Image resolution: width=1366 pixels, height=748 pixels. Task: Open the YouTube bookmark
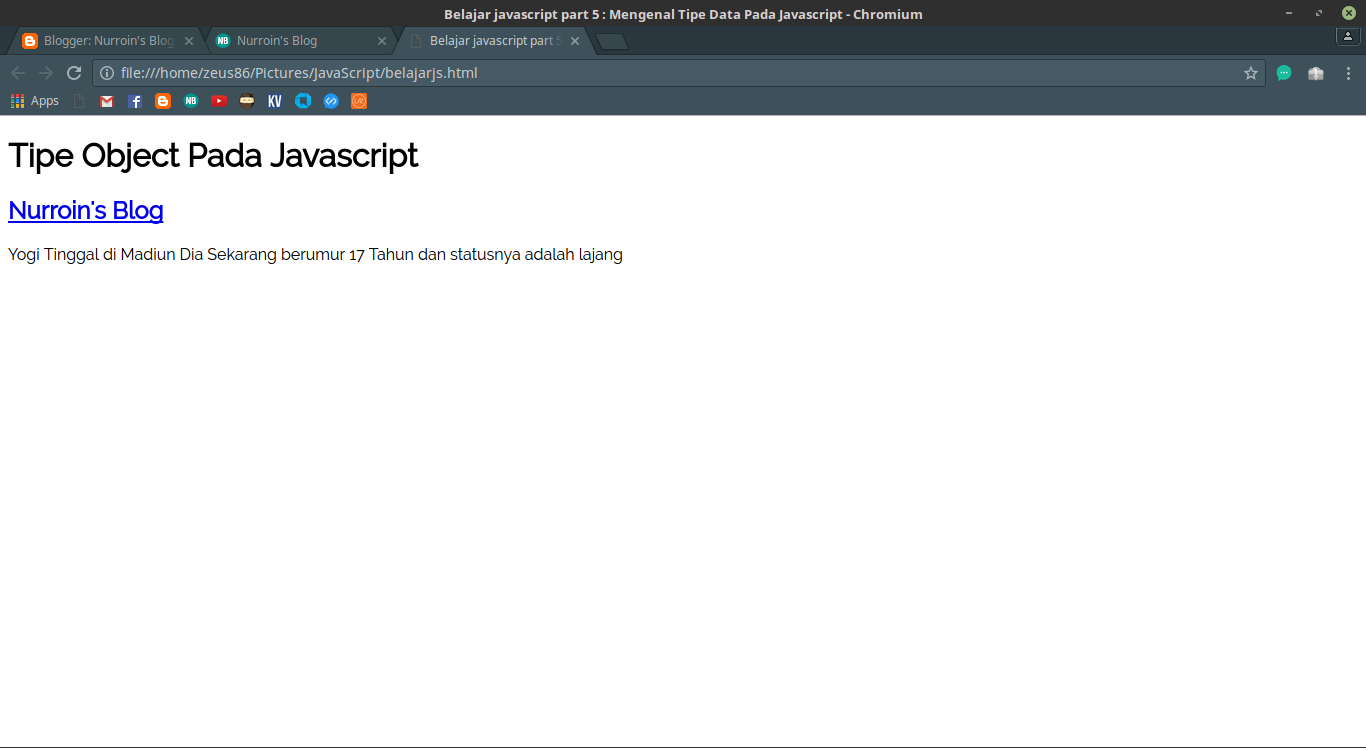click(x=218, y=100)
